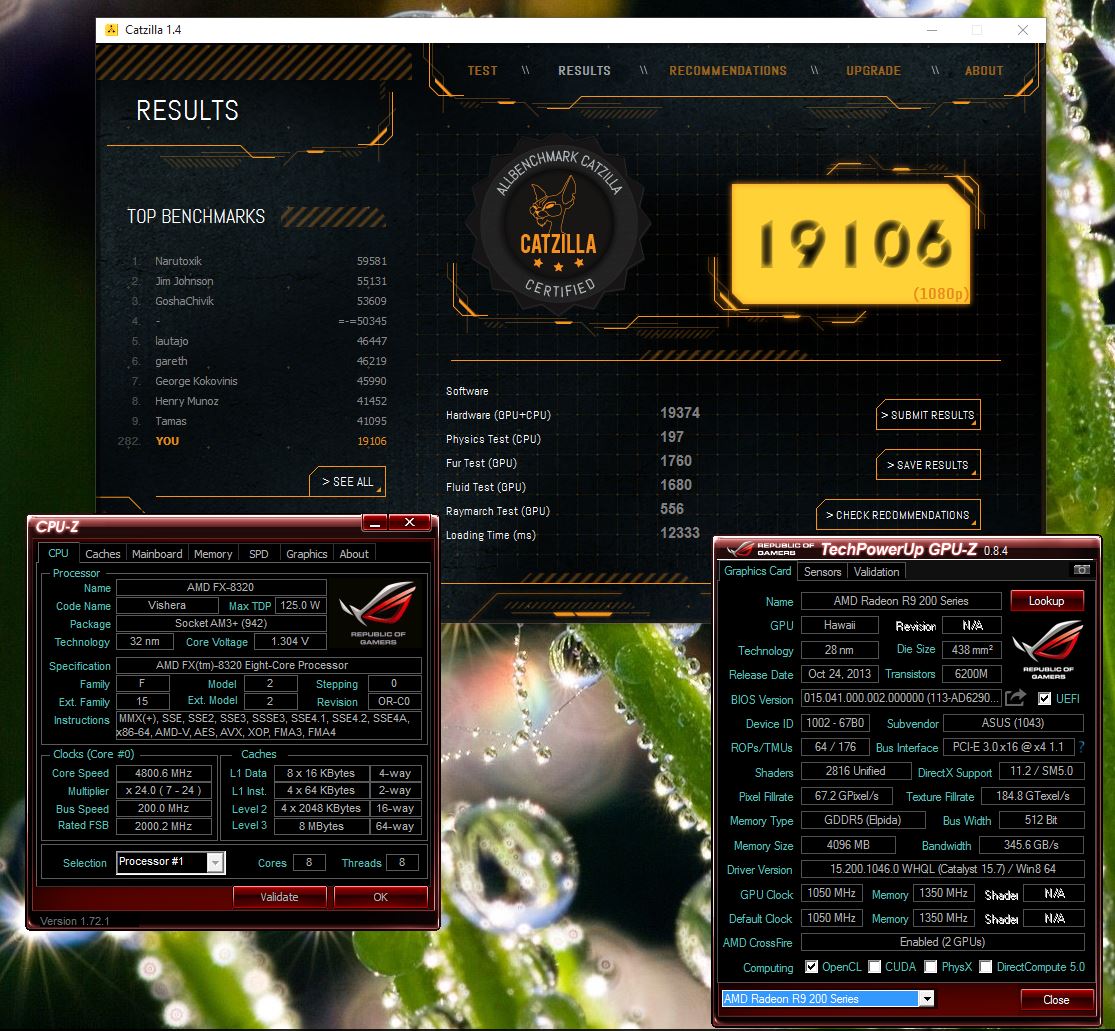Viewport: 1115px width, 1031px height.
Task: Open the Mainboard tab in CPU-Z
Action: (x=157, y=554)
